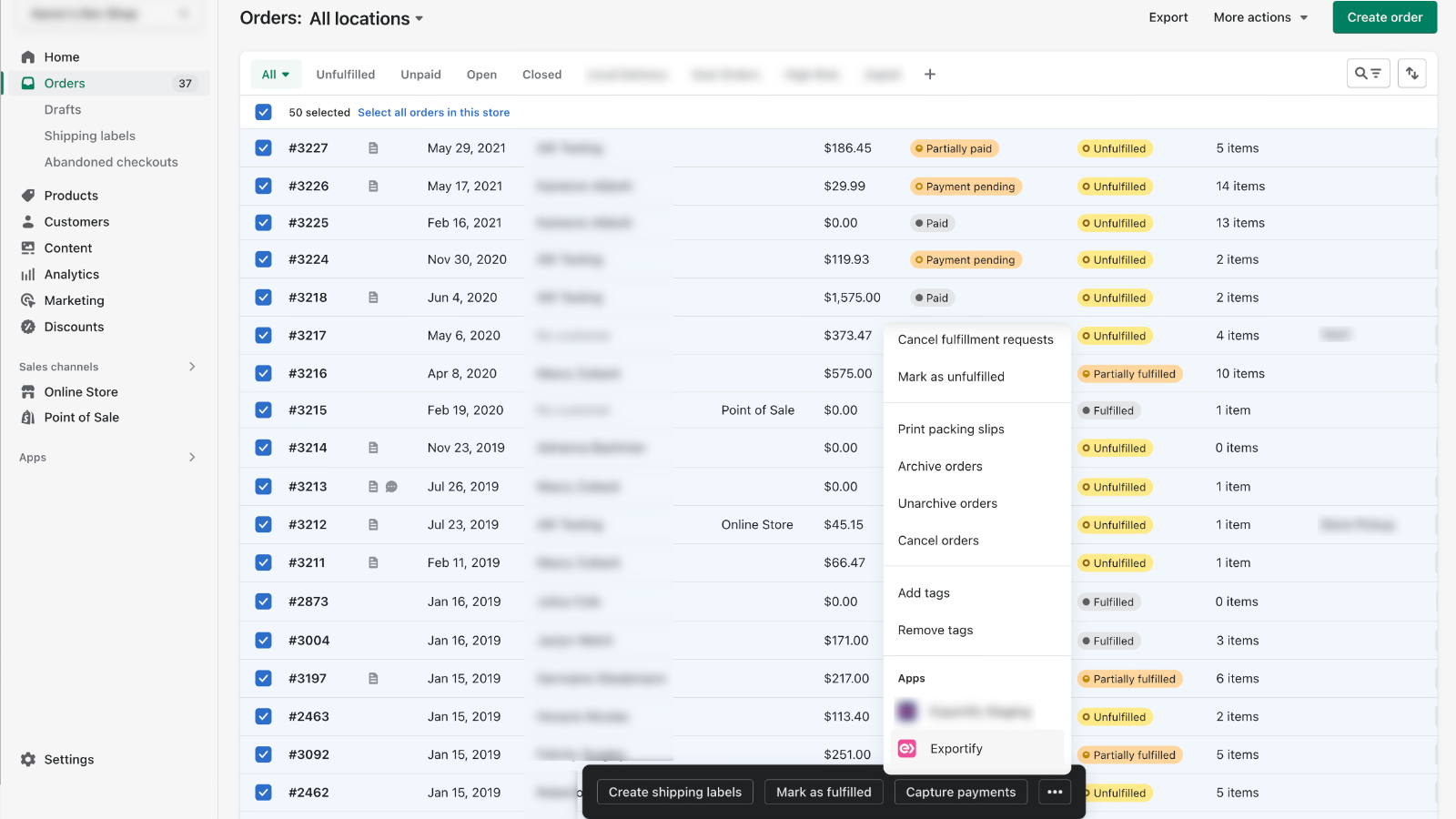Uncheck order #2462 in the list
The height and width of the screenshot is (819, 1456).
click(263, 793)
